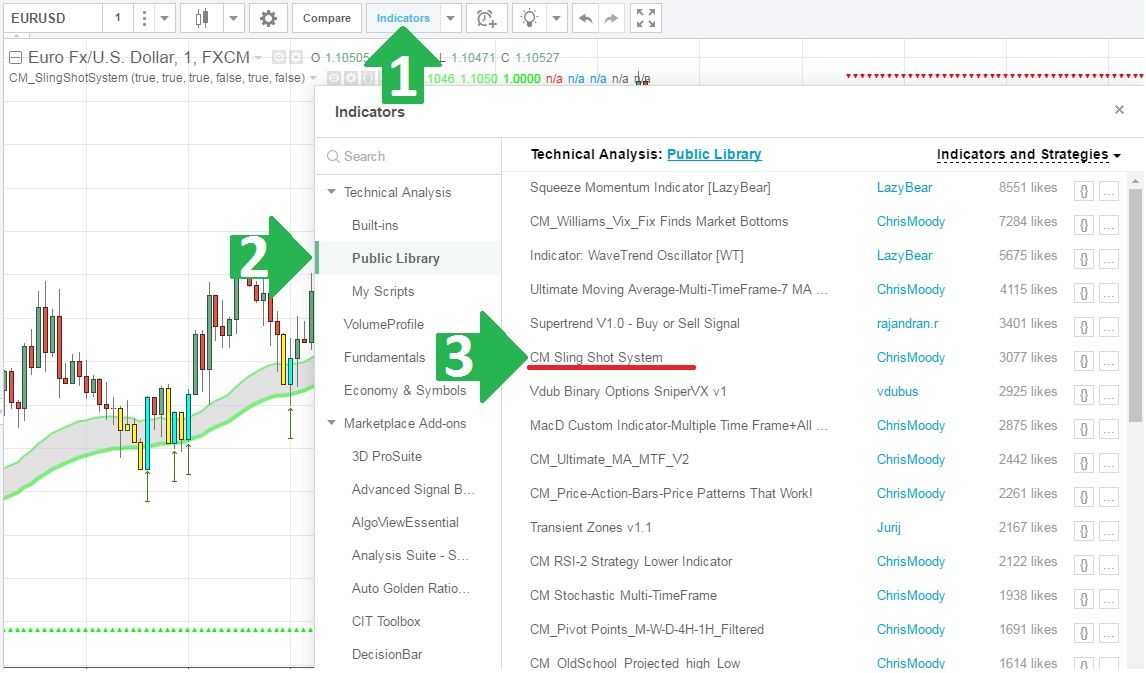This screenshot has height=673, width=1146.
Task: Collapse the Euro Fx/U.S. Dollar legend
Action: 15,58
